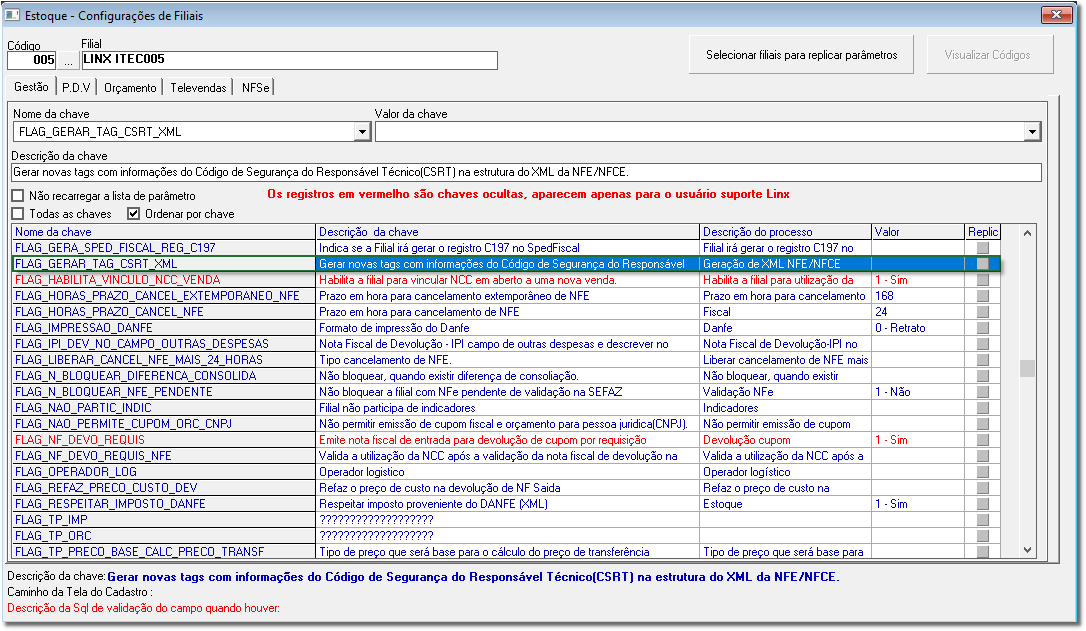Toggle Replic box for FLAG_TP_IMP row
The height and width of the screenshot is (631, 1086).
click(x=982, y=519)
